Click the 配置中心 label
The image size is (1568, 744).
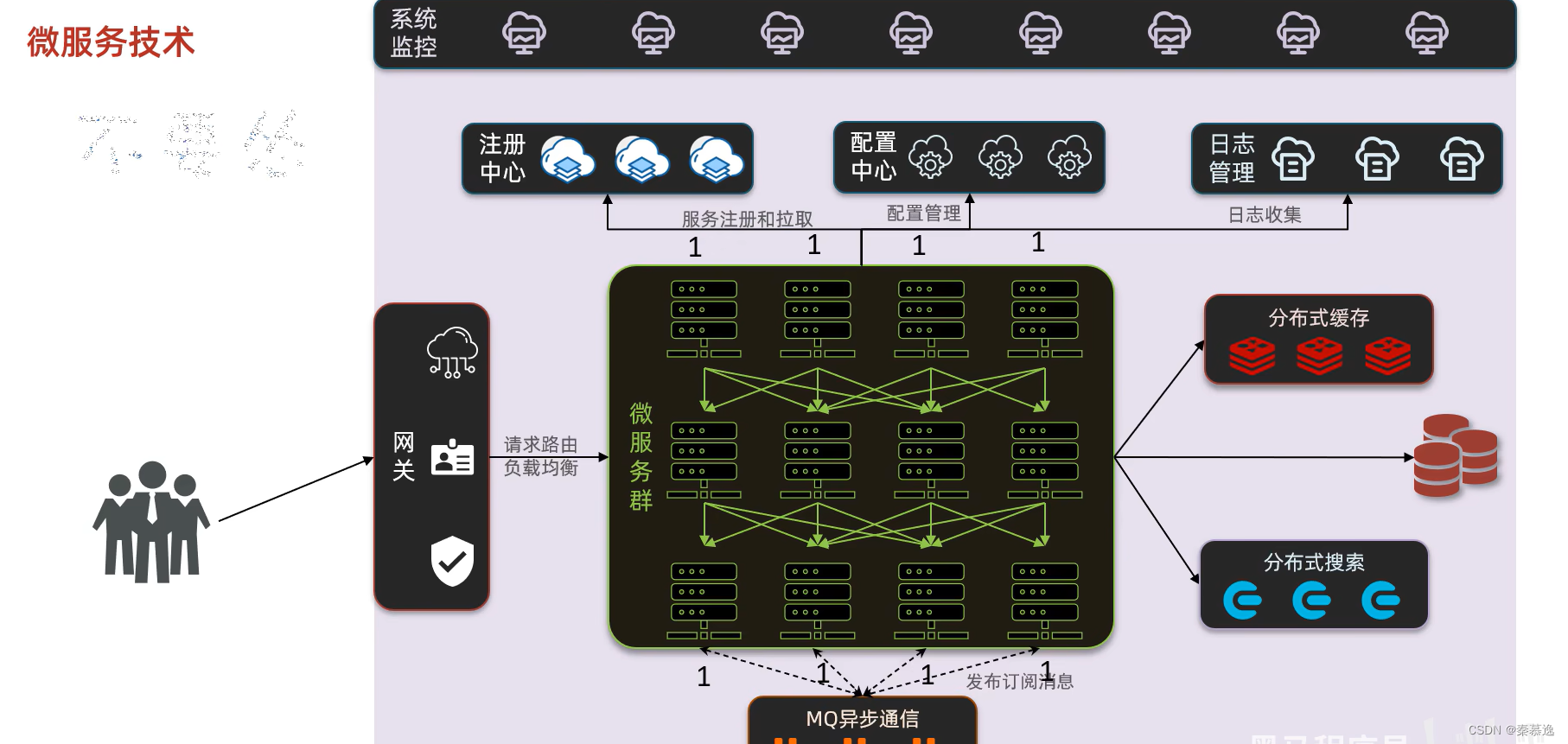click(x=874, y=156)
